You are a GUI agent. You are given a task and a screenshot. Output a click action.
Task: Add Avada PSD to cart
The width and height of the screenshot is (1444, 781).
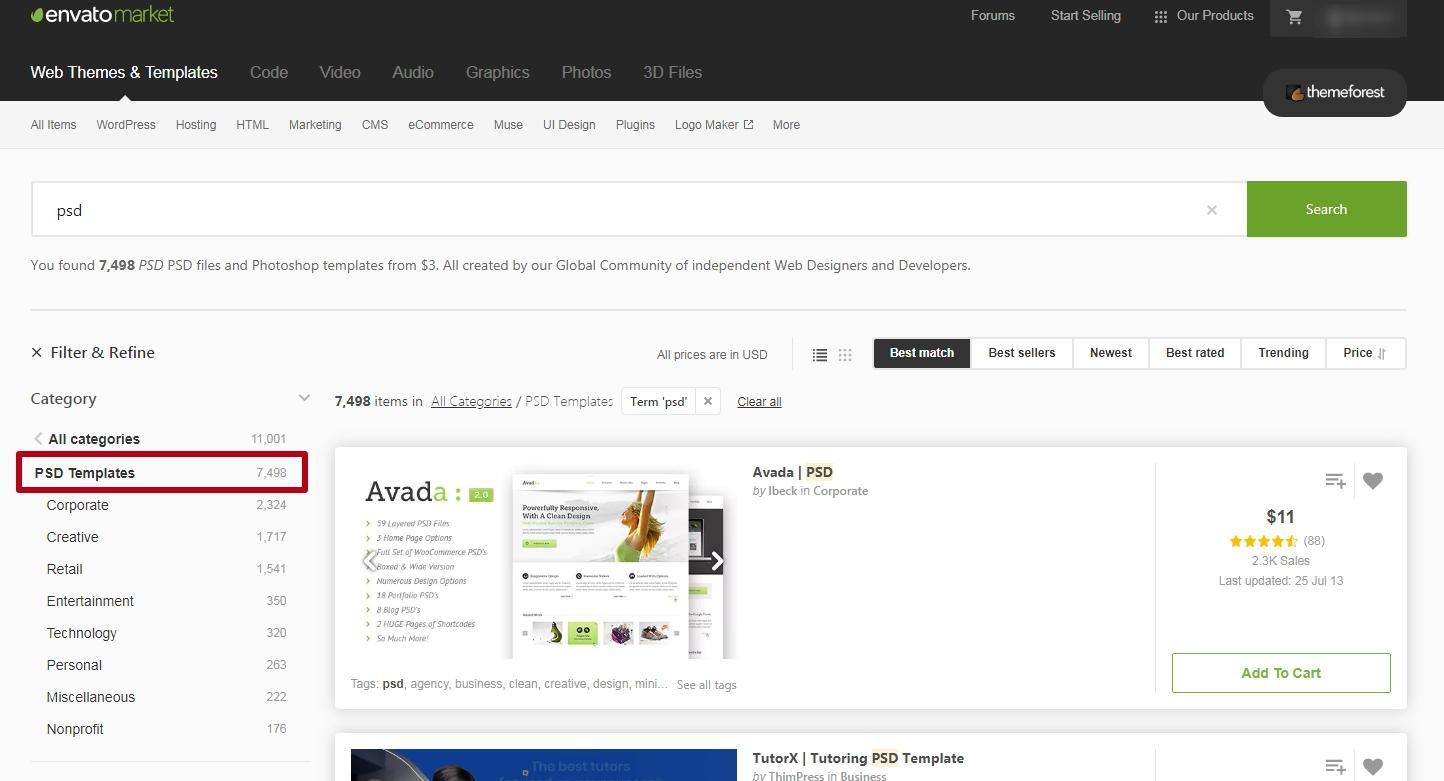(1281, 673)
